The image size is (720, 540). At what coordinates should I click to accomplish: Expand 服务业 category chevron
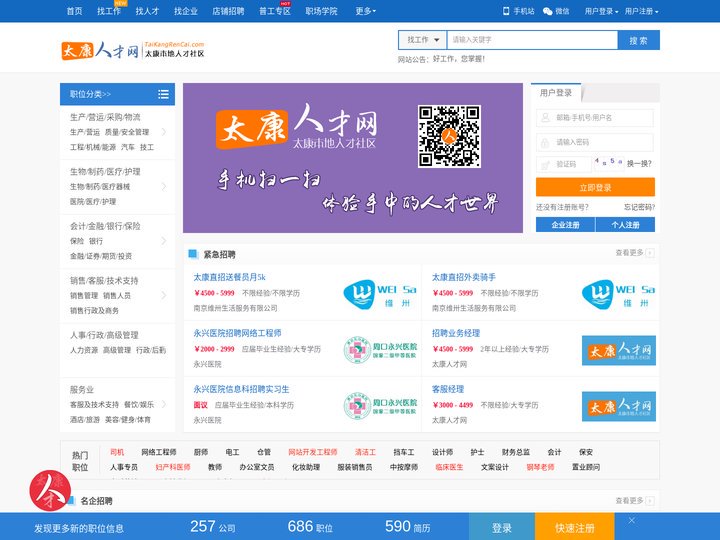pos(164,404)
